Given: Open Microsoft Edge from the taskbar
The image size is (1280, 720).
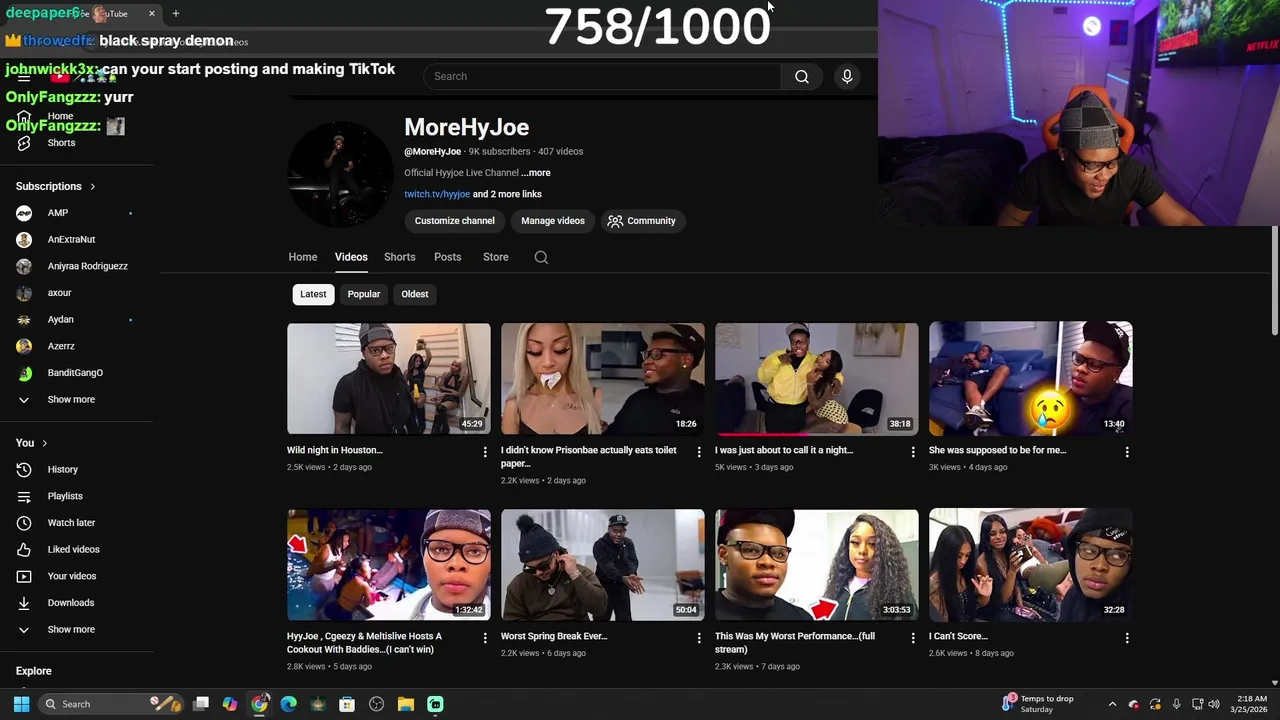Looking at the screenshot, I should (x=289, y=704).
